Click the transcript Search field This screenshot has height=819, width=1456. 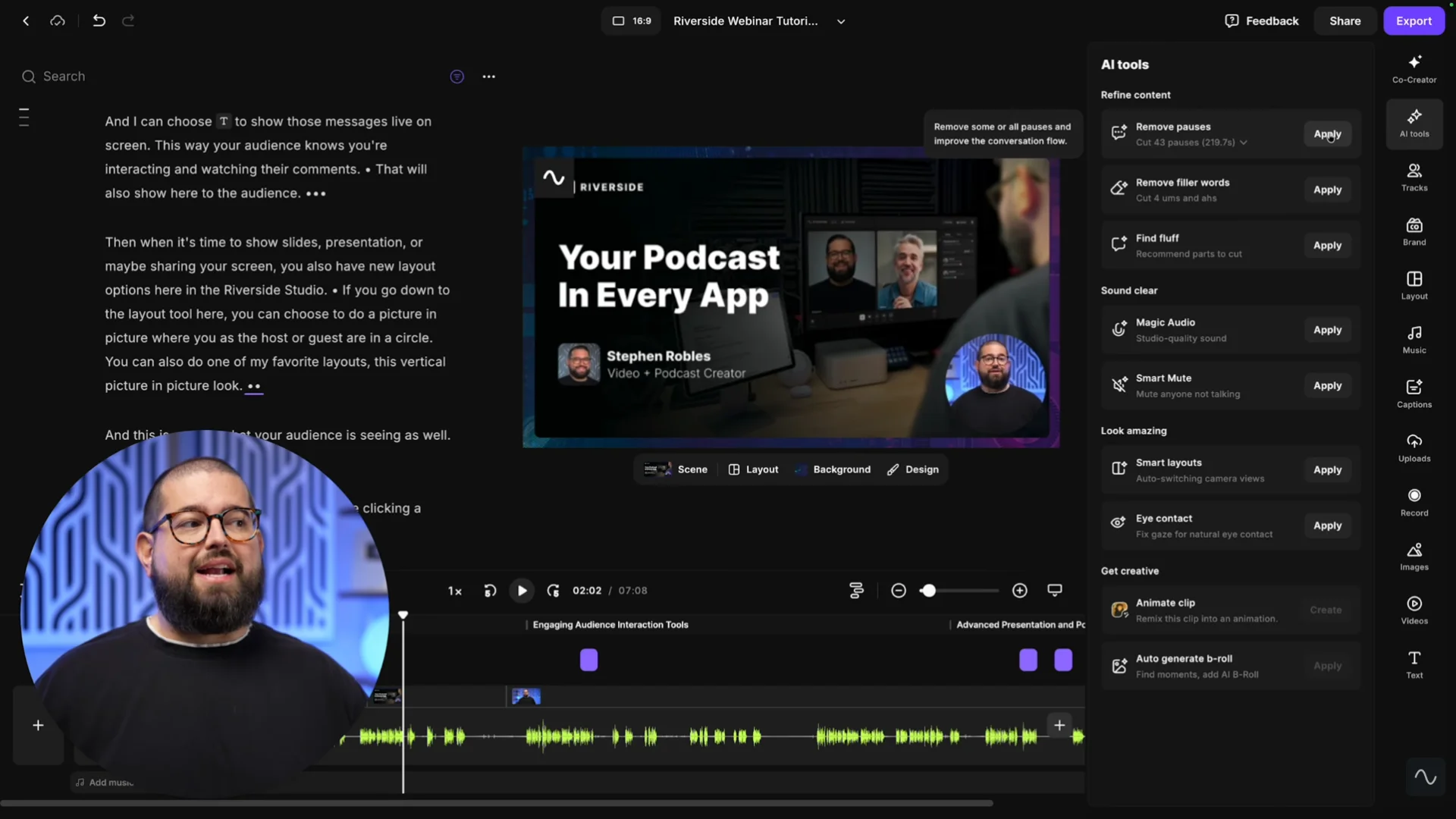[x=64, y=77]
